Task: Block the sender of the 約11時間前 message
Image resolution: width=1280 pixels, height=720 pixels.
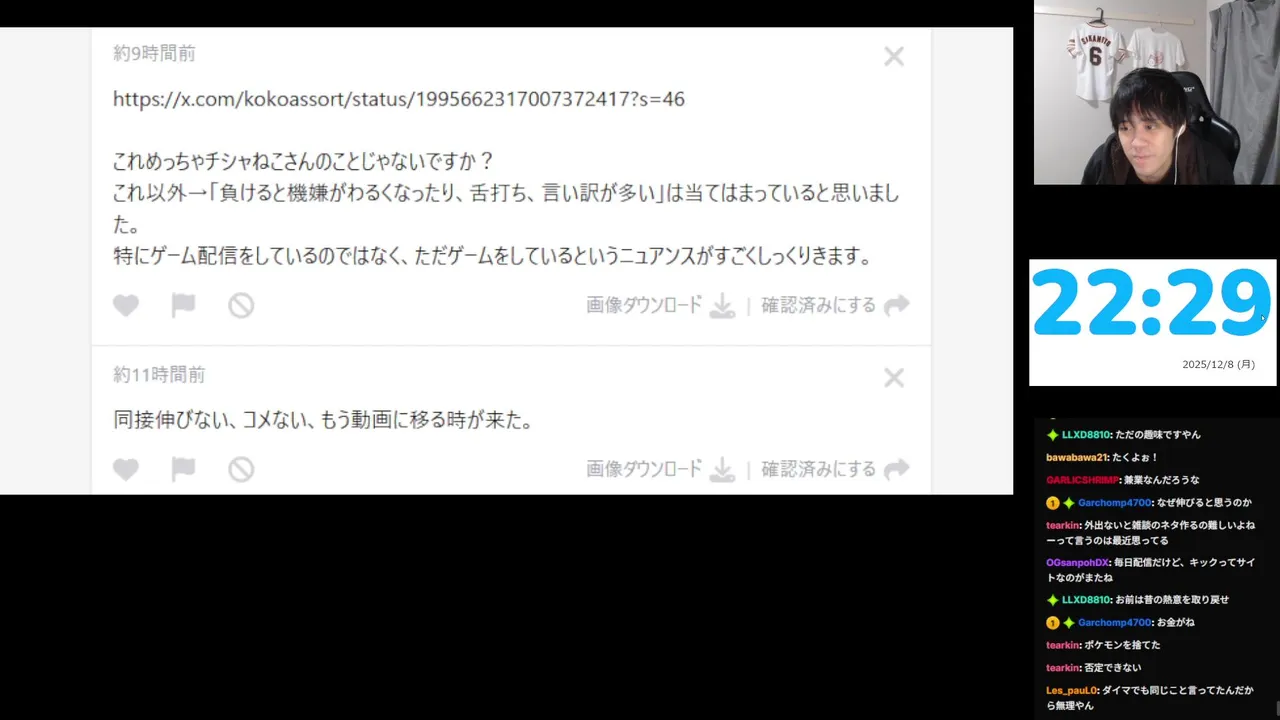Action: 241,469
